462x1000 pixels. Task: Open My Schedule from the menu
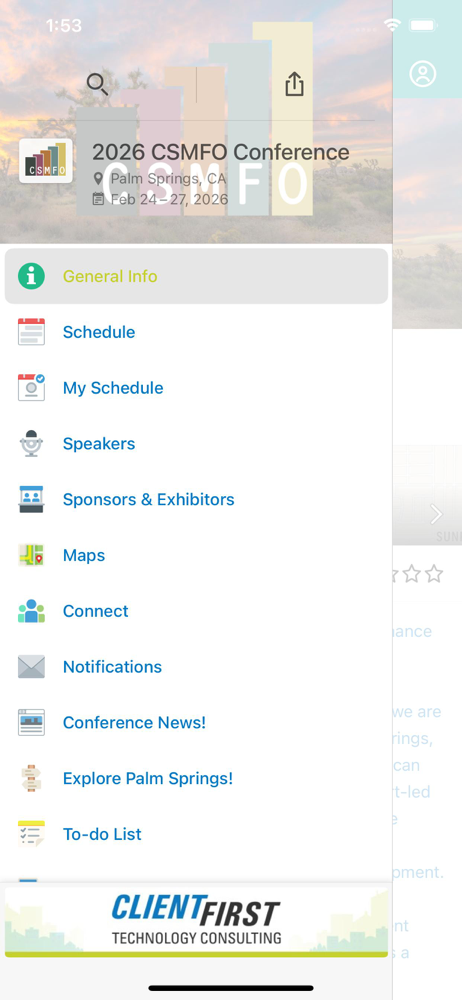click(197, 388)
